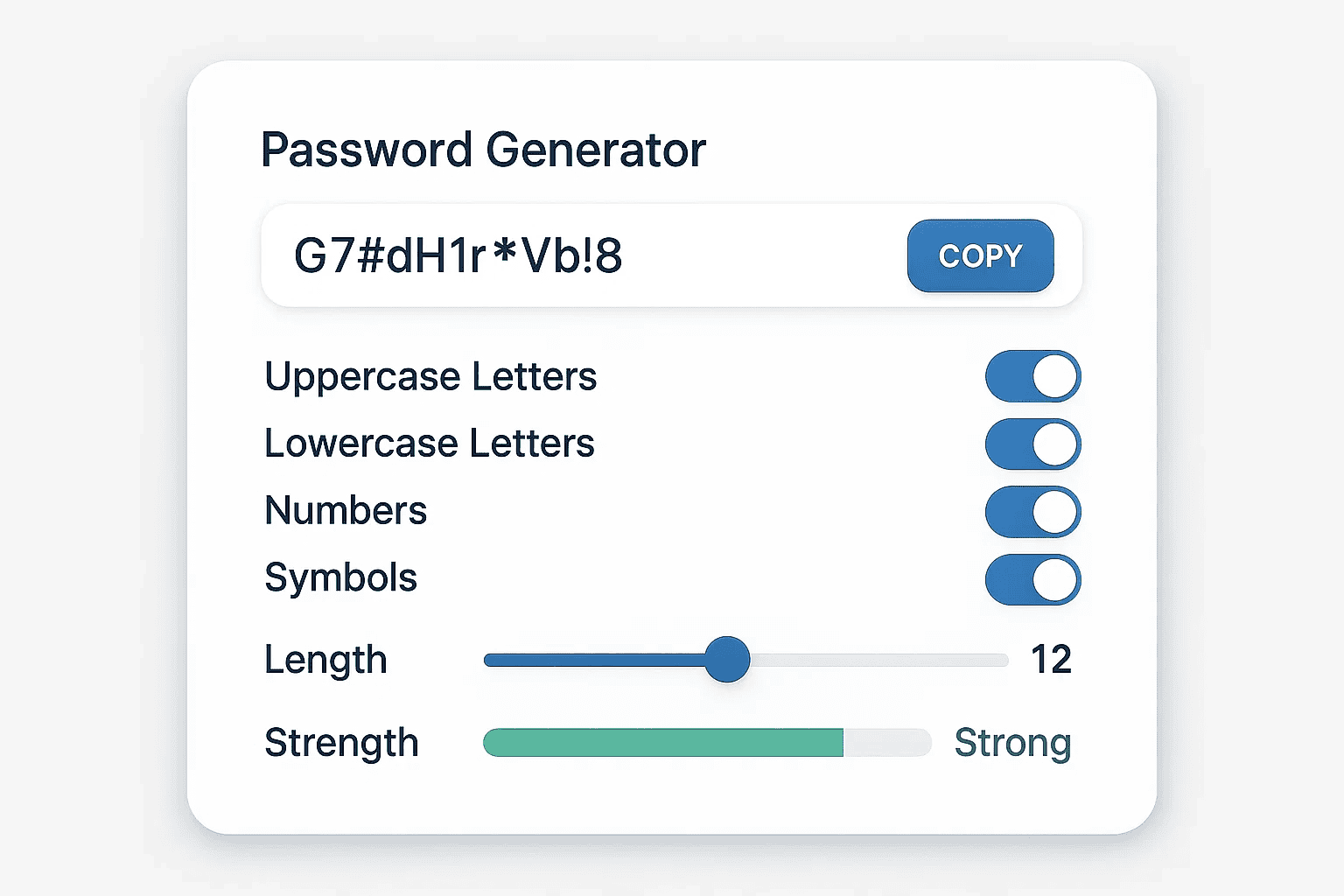Turn off the Lowercase Letters switch
This screenshot has height=896, width=1344.
1032,444
